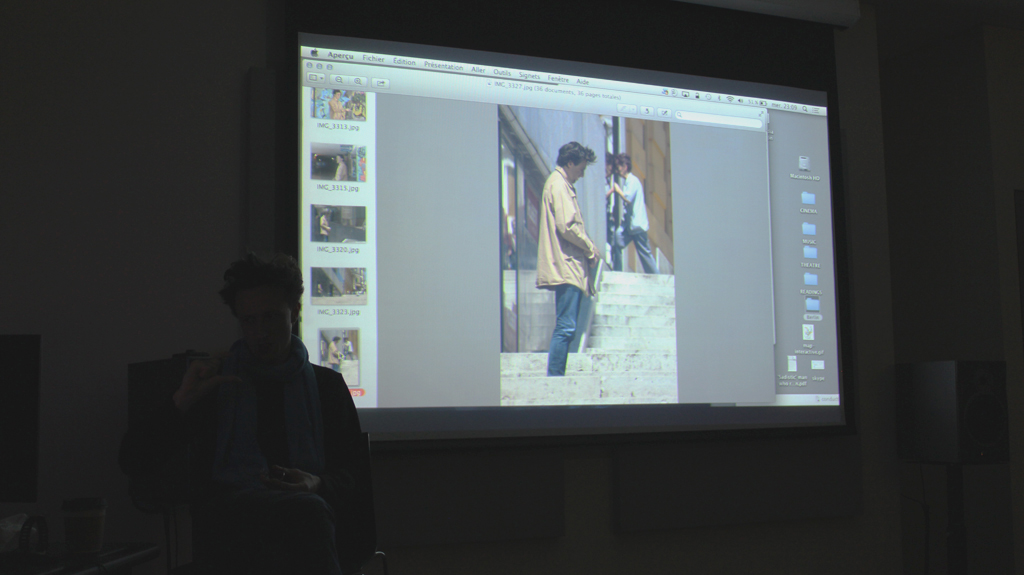The width and height of the screenshot is (1024, 575).
Task: Select the IMG_3315.jpg thumbnail
Action: (x=337, y=162)
